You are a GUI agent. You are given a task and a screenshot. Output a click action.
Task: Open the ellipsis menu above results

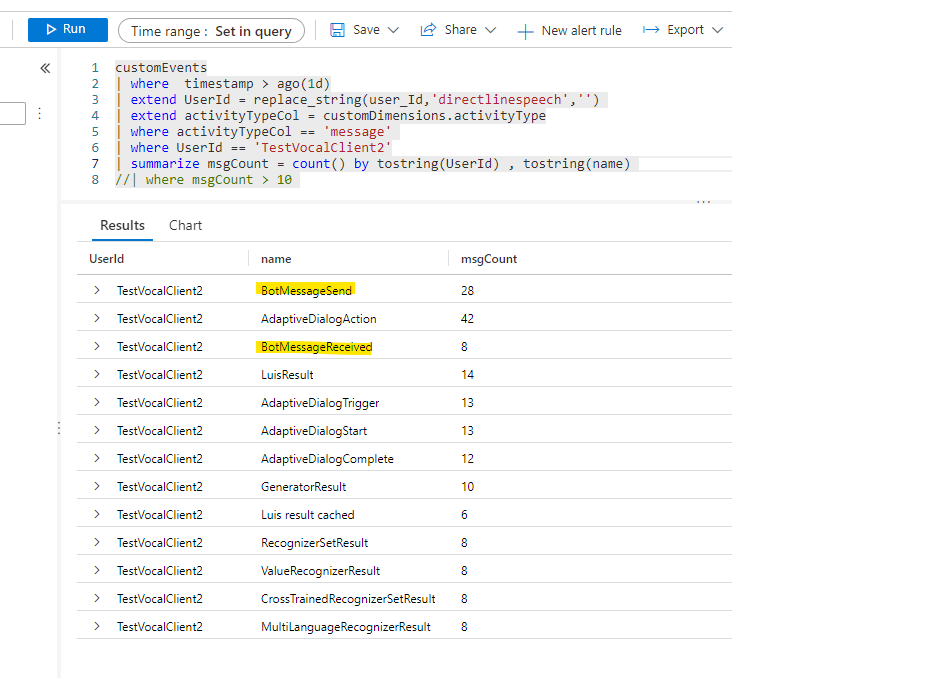(703, 202)
